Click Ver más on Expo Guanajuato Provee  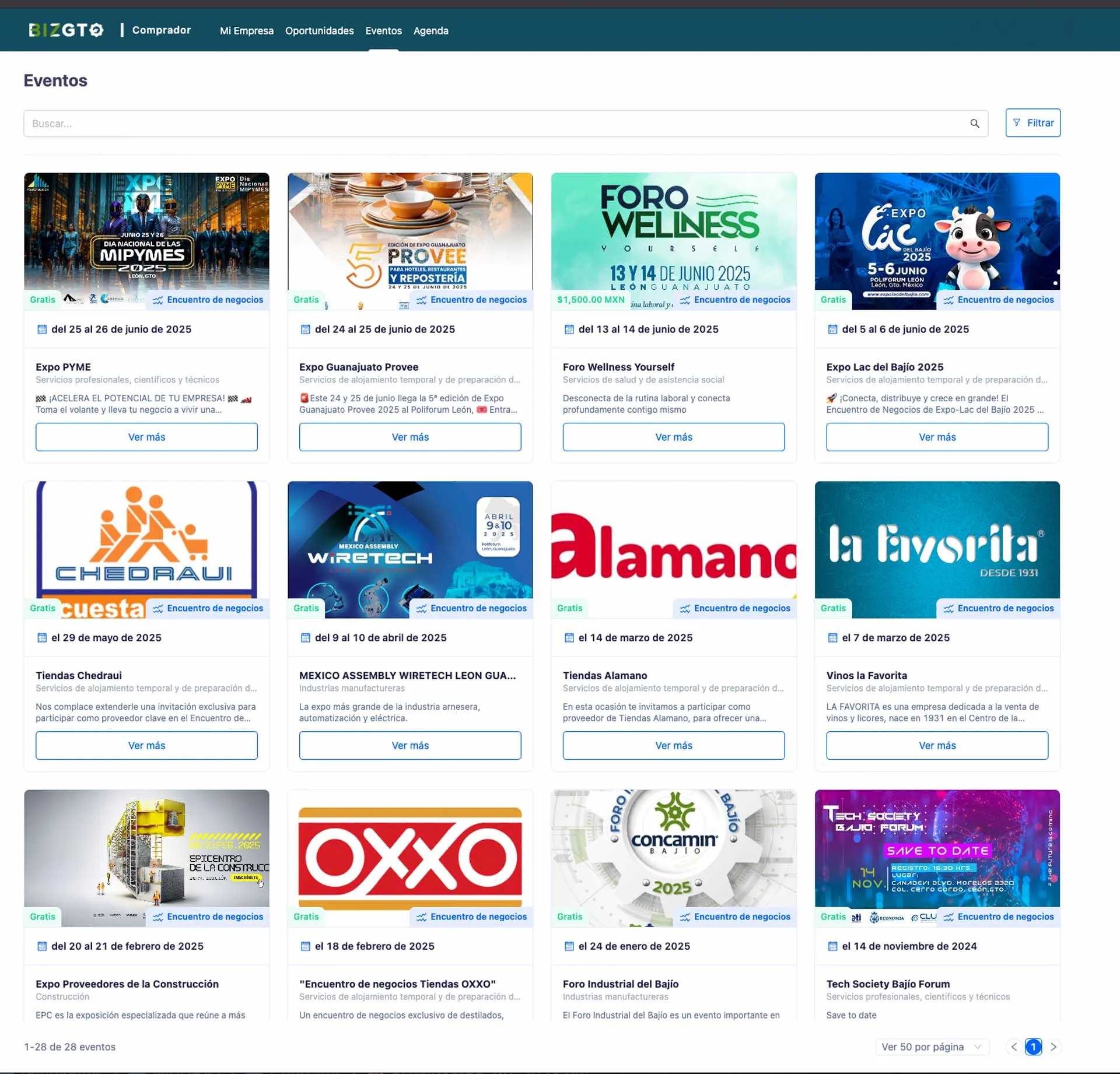409,437
